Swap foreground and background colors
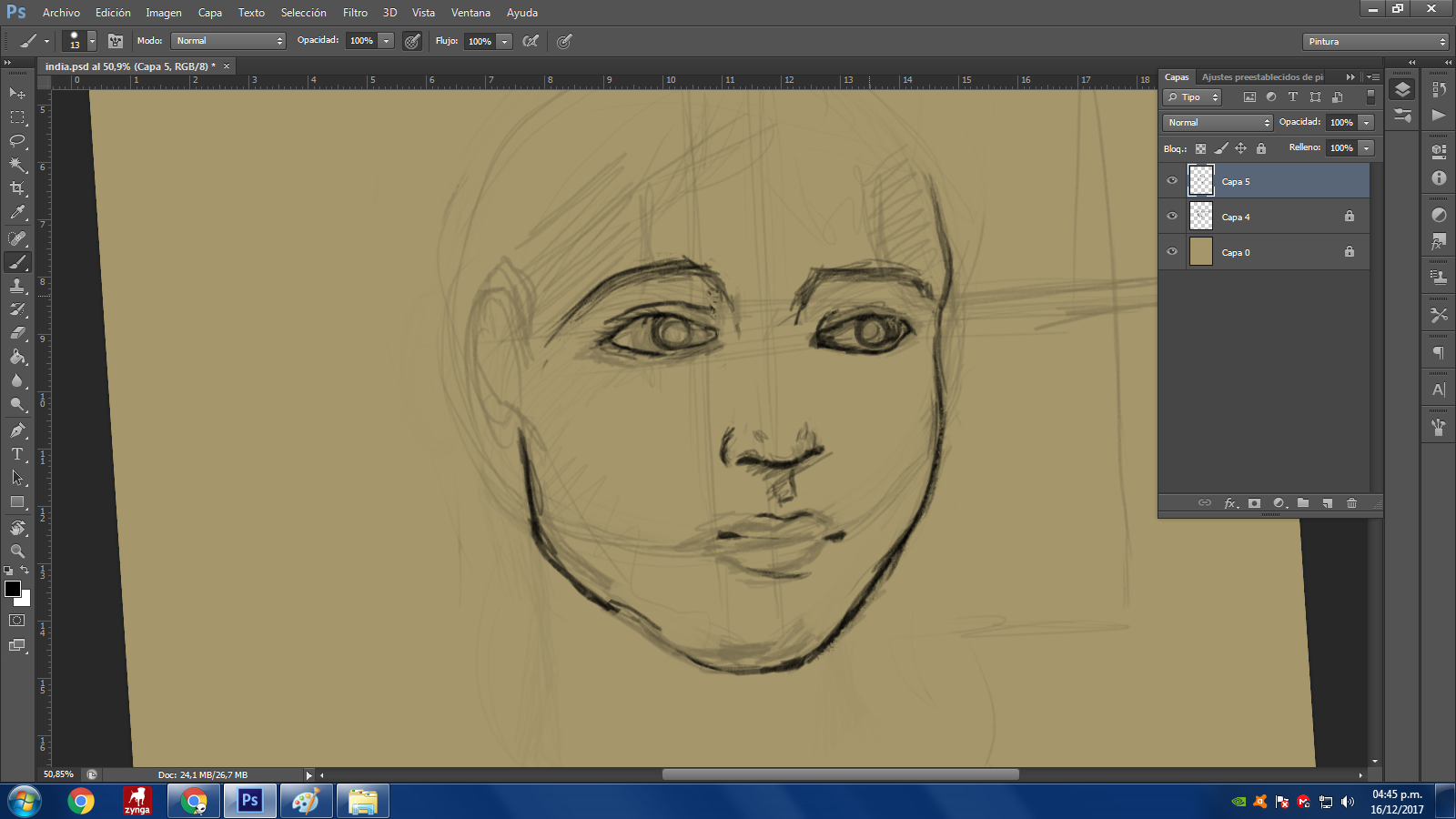Image resolution: width=1456 pixels, height=819 pixels. 25,571
